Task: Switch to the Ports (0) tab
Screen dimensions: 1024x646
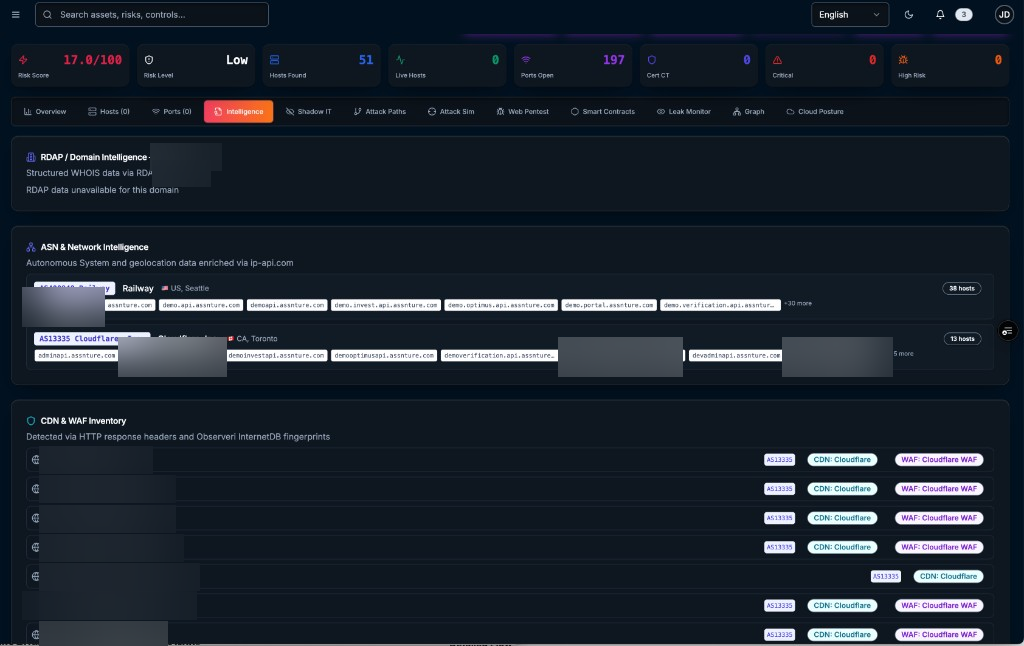Action: click(x=172, y=112)
